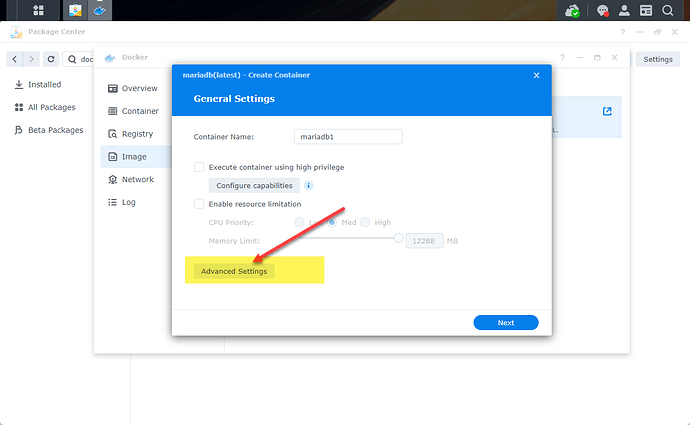
Task: Open the DSM main menu grid icon
Action: (x=38, y=10)
